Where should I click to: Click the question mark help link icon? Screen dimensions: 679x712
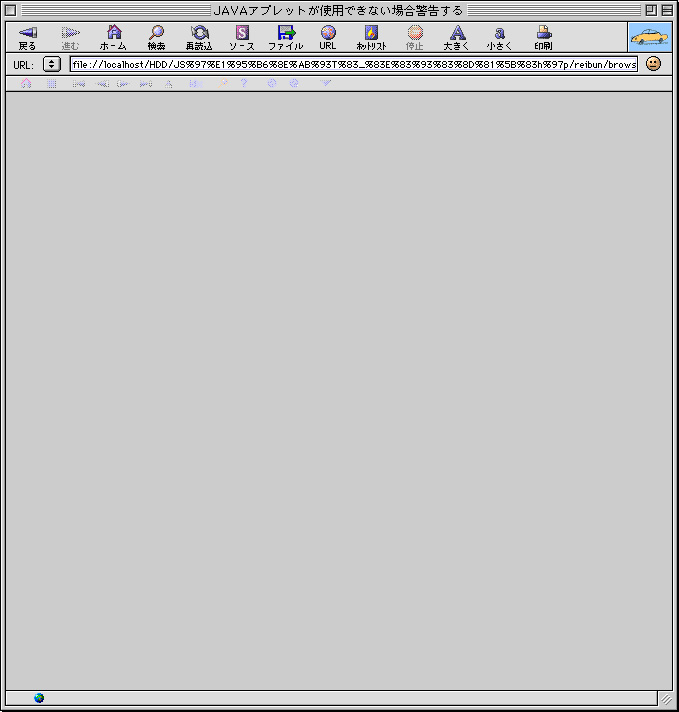[x=244, y=83]
